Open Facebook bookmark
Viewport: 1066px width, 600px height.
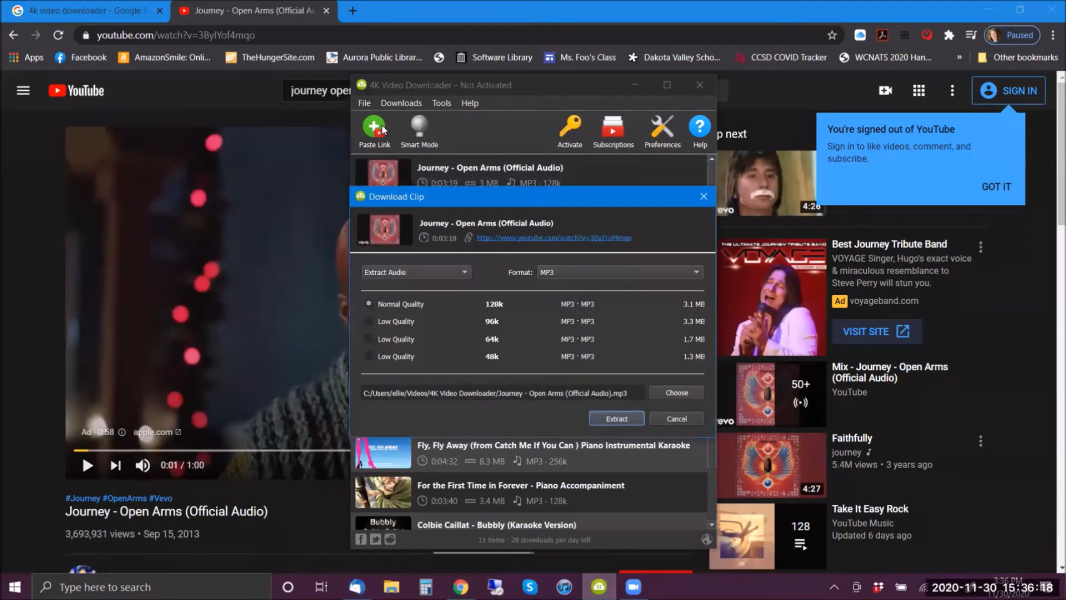point(80,58)
